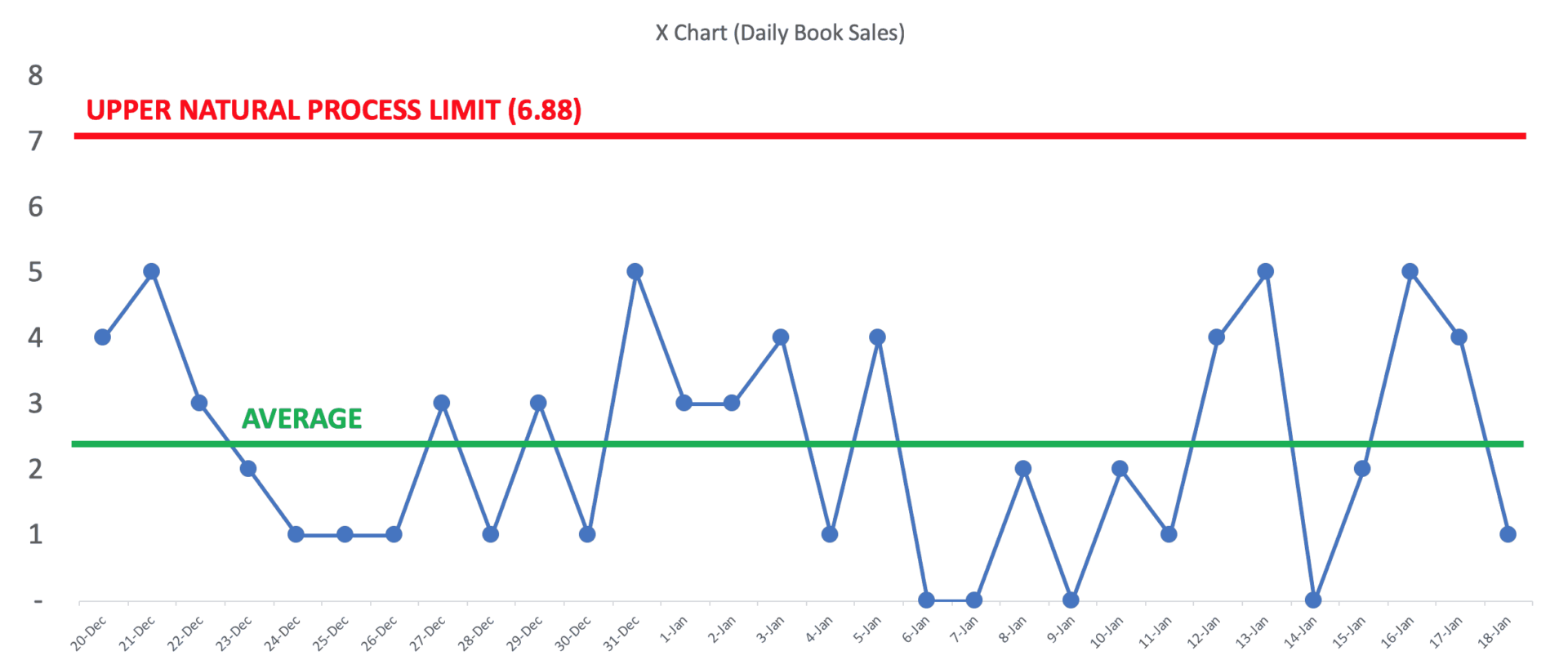Select the 31-Dec peak data point
This screenshot has height=669, width=1568.
pos(635,271)
